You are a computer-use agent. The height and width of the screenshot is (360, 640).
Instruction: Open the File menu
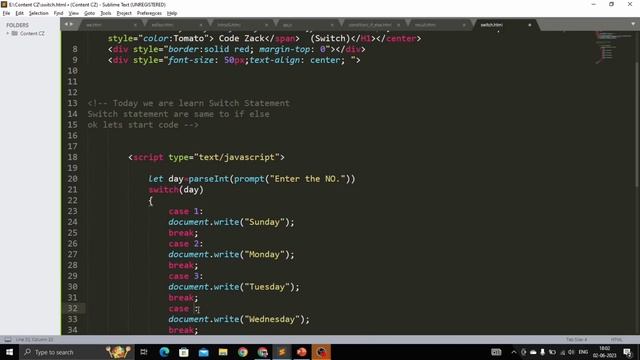(x=6, y=13)
